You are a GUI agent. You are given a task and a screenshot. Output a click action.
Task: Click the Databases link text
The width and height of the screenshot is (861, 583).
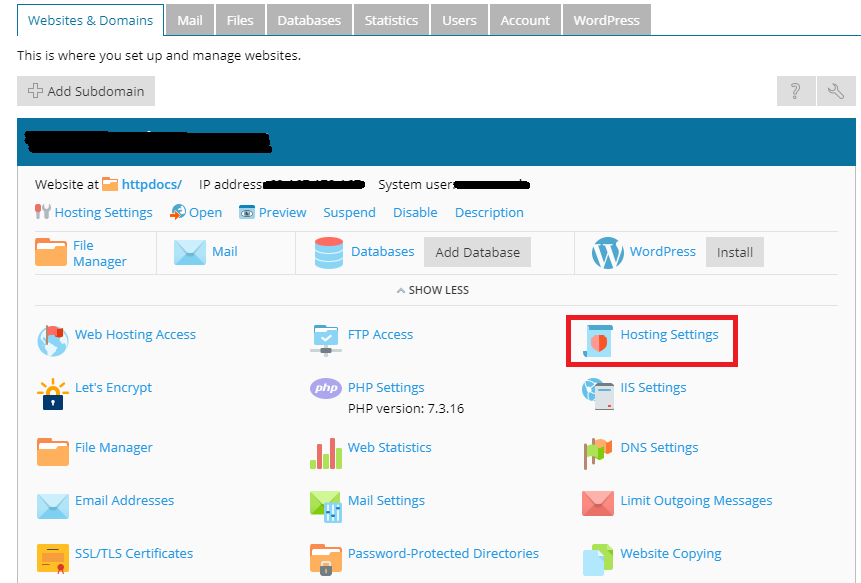(x=383, y=251)
